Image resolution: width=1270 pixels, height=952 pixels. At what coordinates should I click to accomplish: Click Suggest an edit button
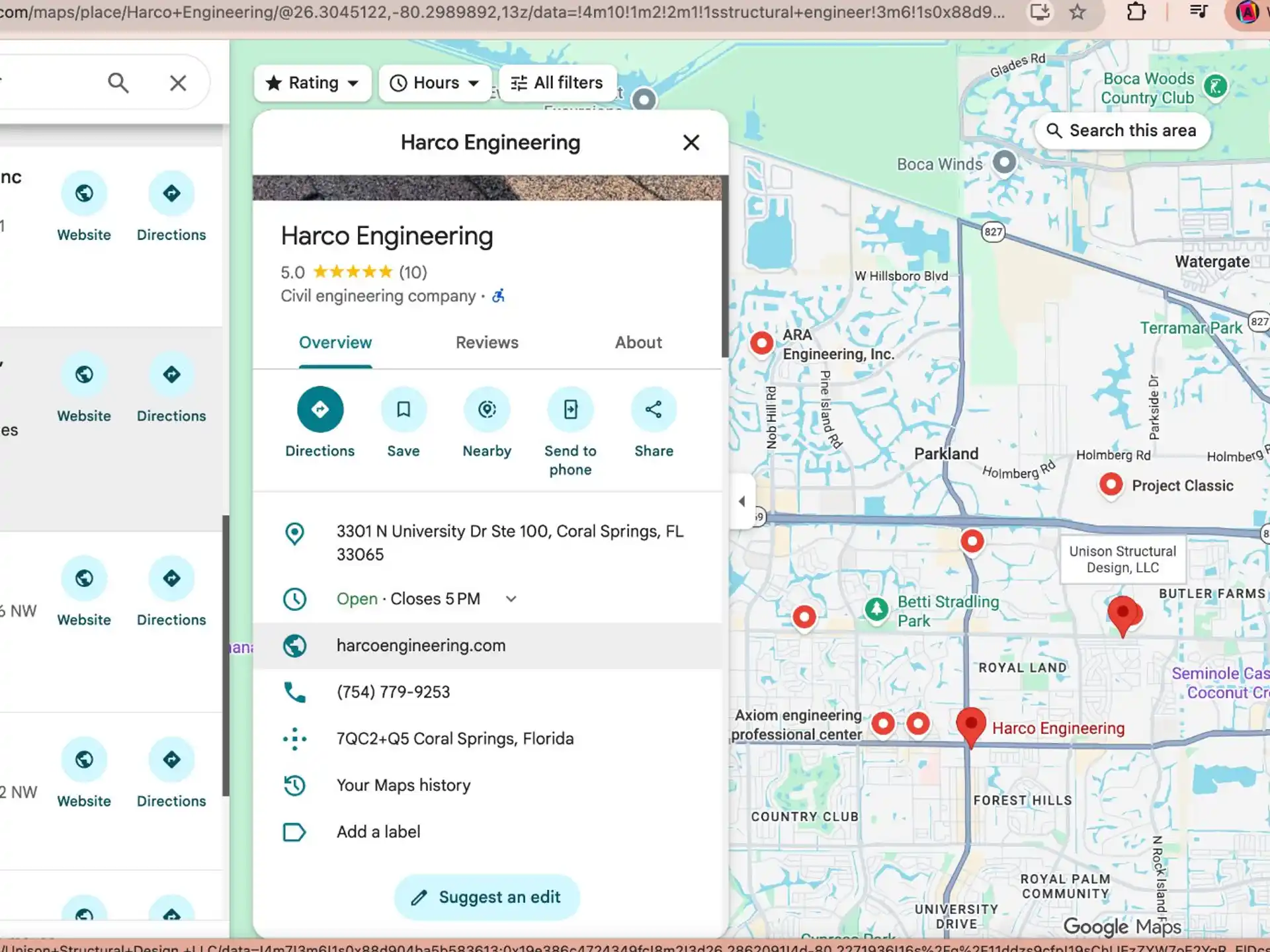[487, 897]
